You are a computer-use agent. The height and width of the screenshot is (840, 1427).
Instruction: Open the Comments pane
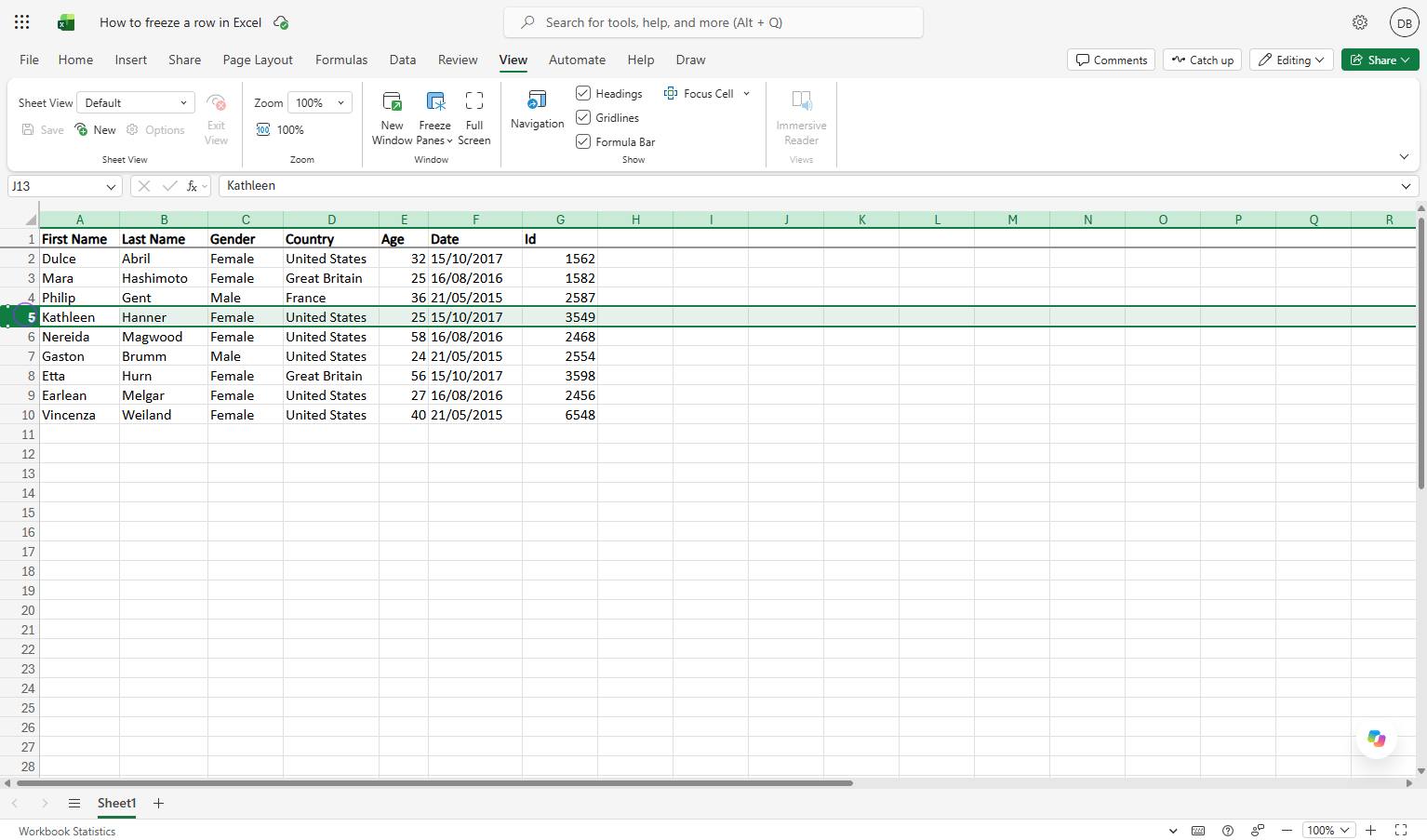click(x=1111, y=60)
